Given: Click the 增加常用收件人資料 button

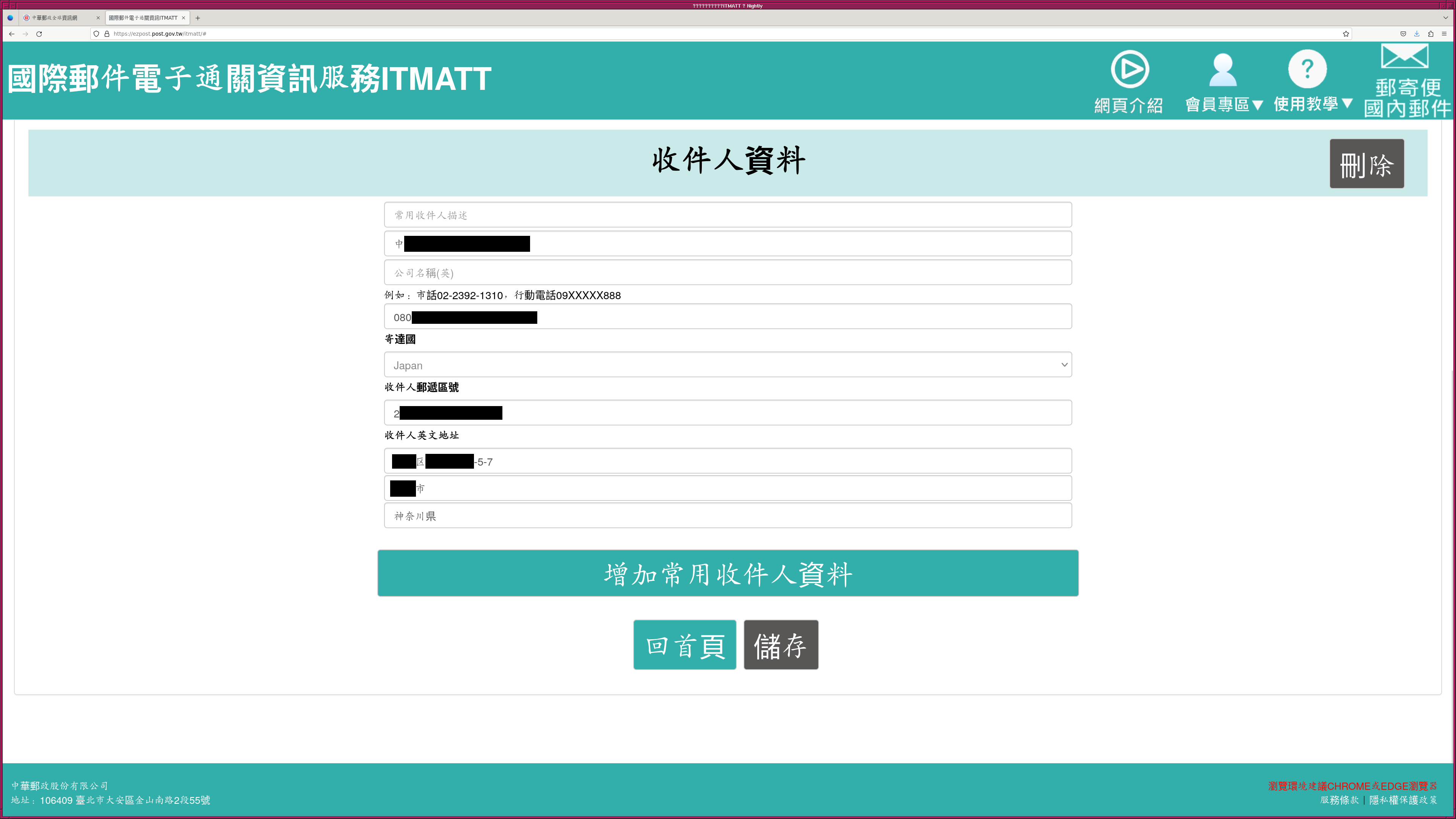Looking at the screenshot, I should (x=728, y=573).
